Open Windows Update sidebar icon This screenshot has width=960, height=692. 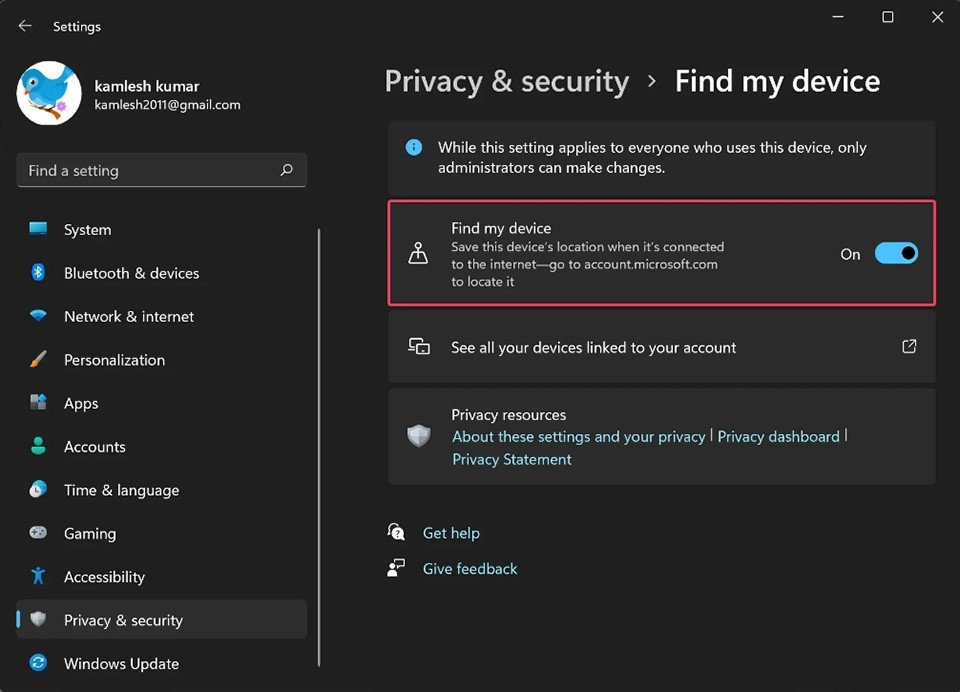37,663
